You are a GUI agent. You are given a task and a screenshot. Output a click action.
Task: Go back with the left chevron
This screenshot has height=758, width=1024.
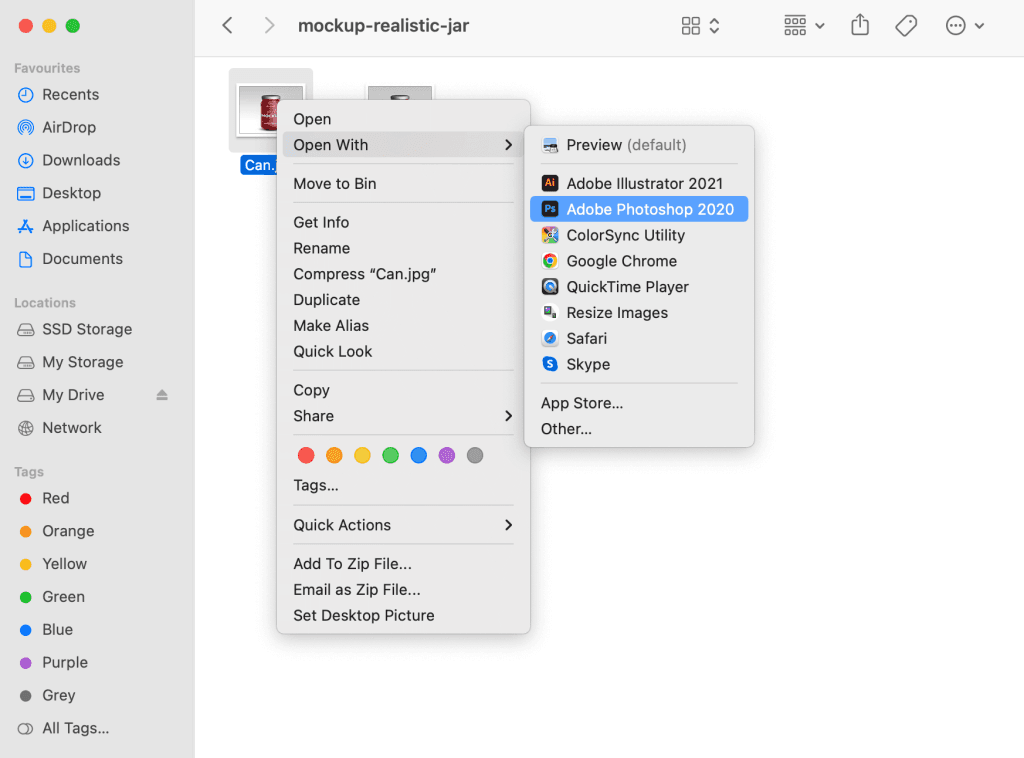coord(227,25)
